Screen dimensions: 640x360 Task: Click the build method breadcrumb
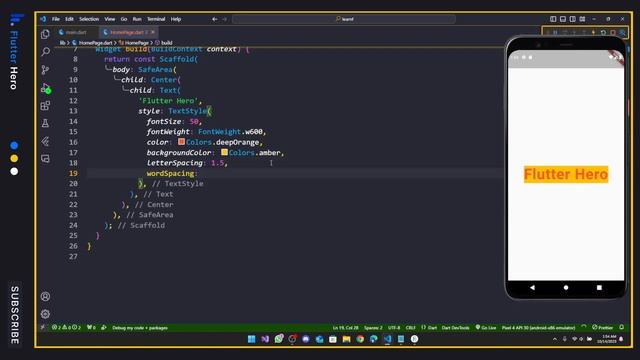(167, 42)
